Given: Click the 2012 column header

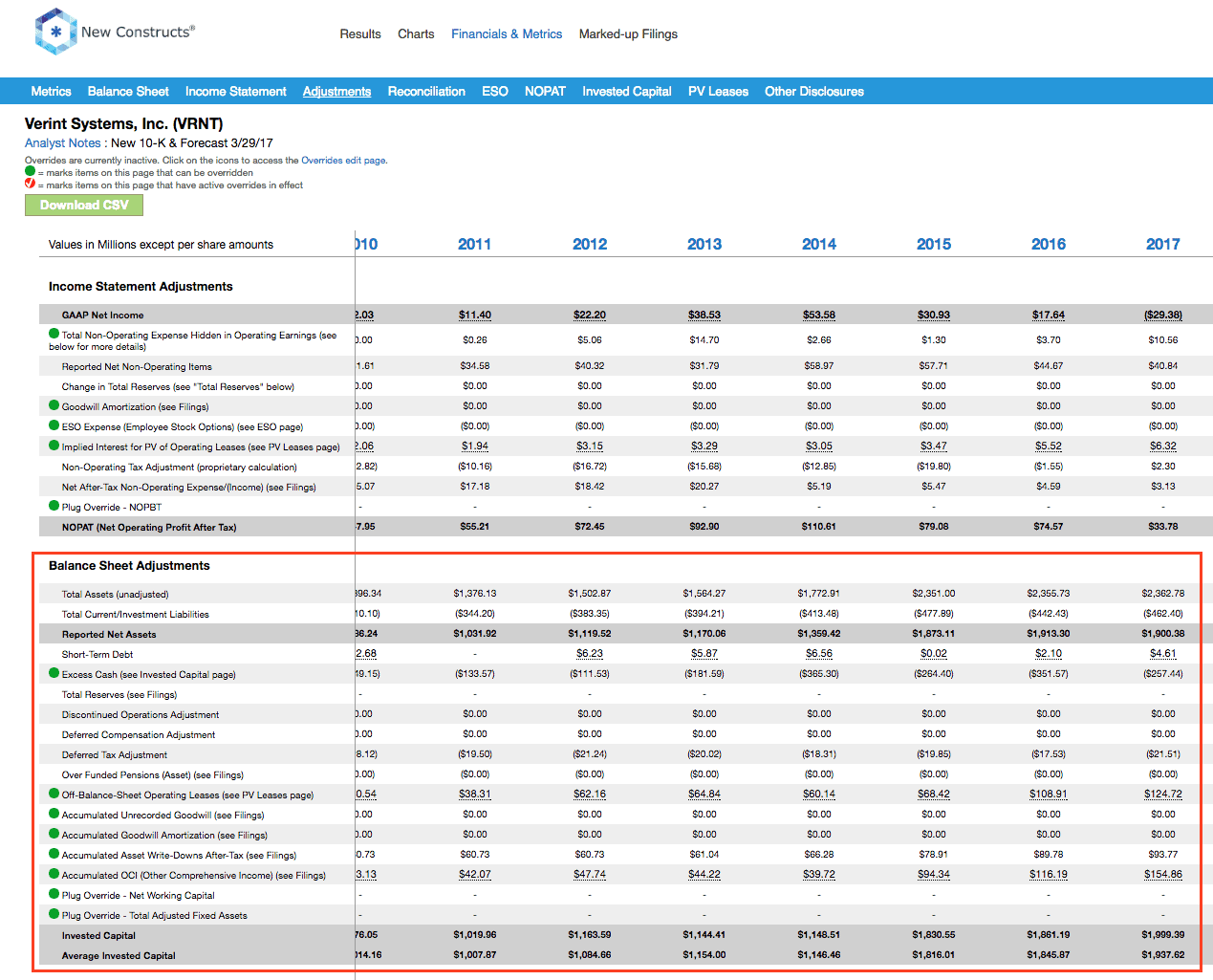Looking at the screenshot, I should [590, 244].
